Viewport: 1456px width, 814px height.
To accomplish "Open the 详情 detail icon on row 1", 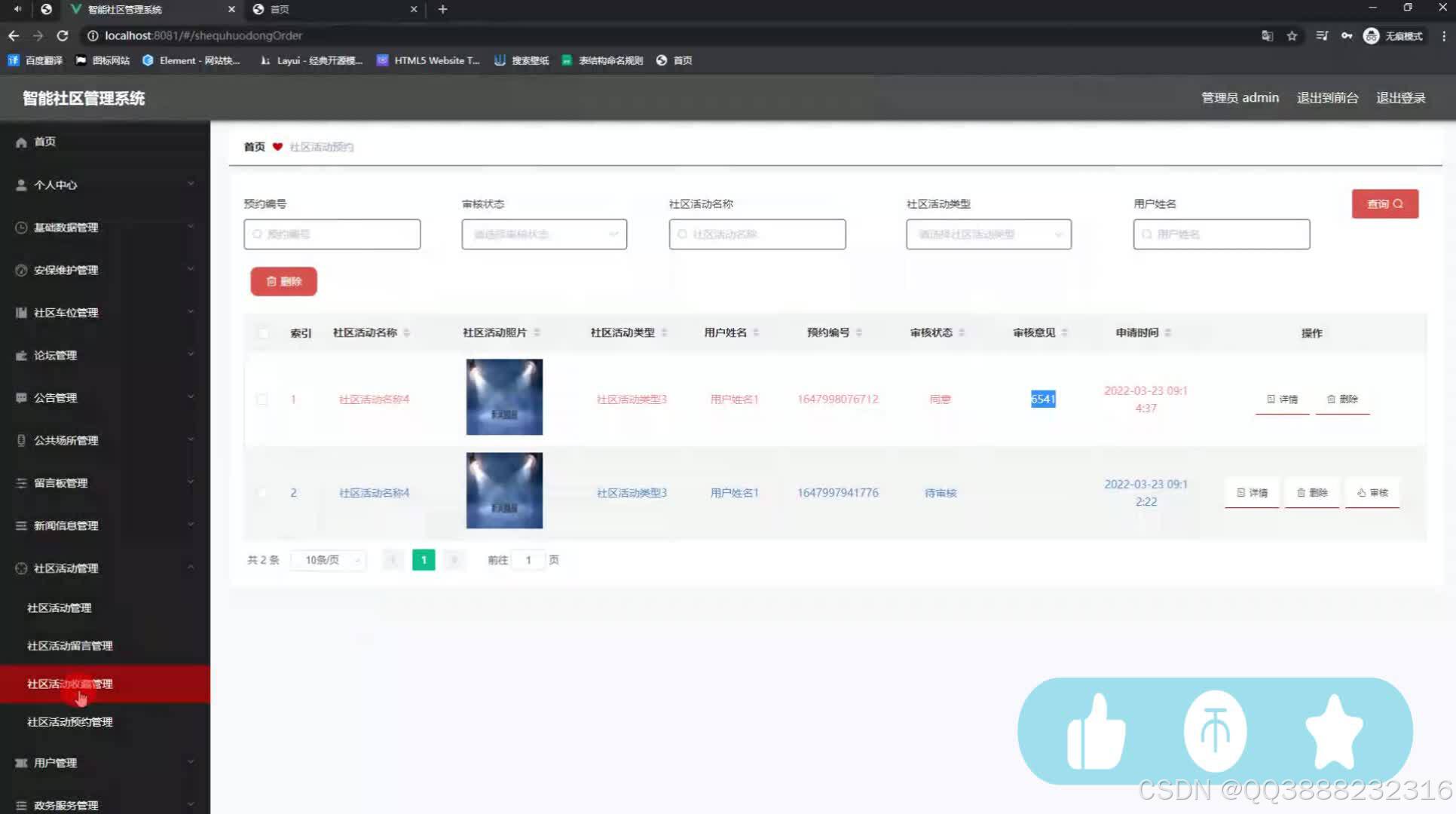I will 1270,399.
